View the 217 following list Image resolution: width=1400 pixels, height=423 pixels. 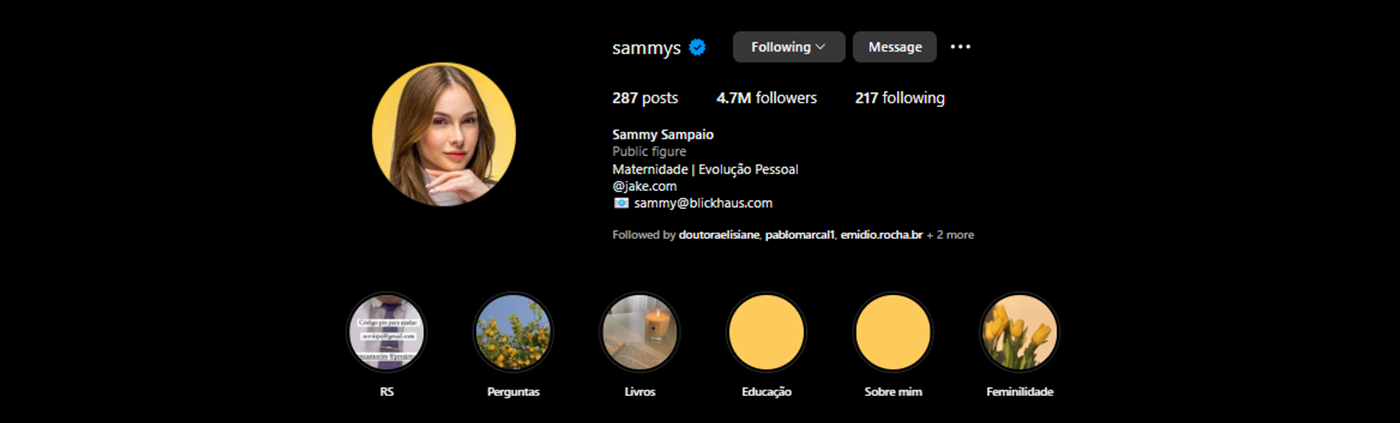click(x=900, y=98)
